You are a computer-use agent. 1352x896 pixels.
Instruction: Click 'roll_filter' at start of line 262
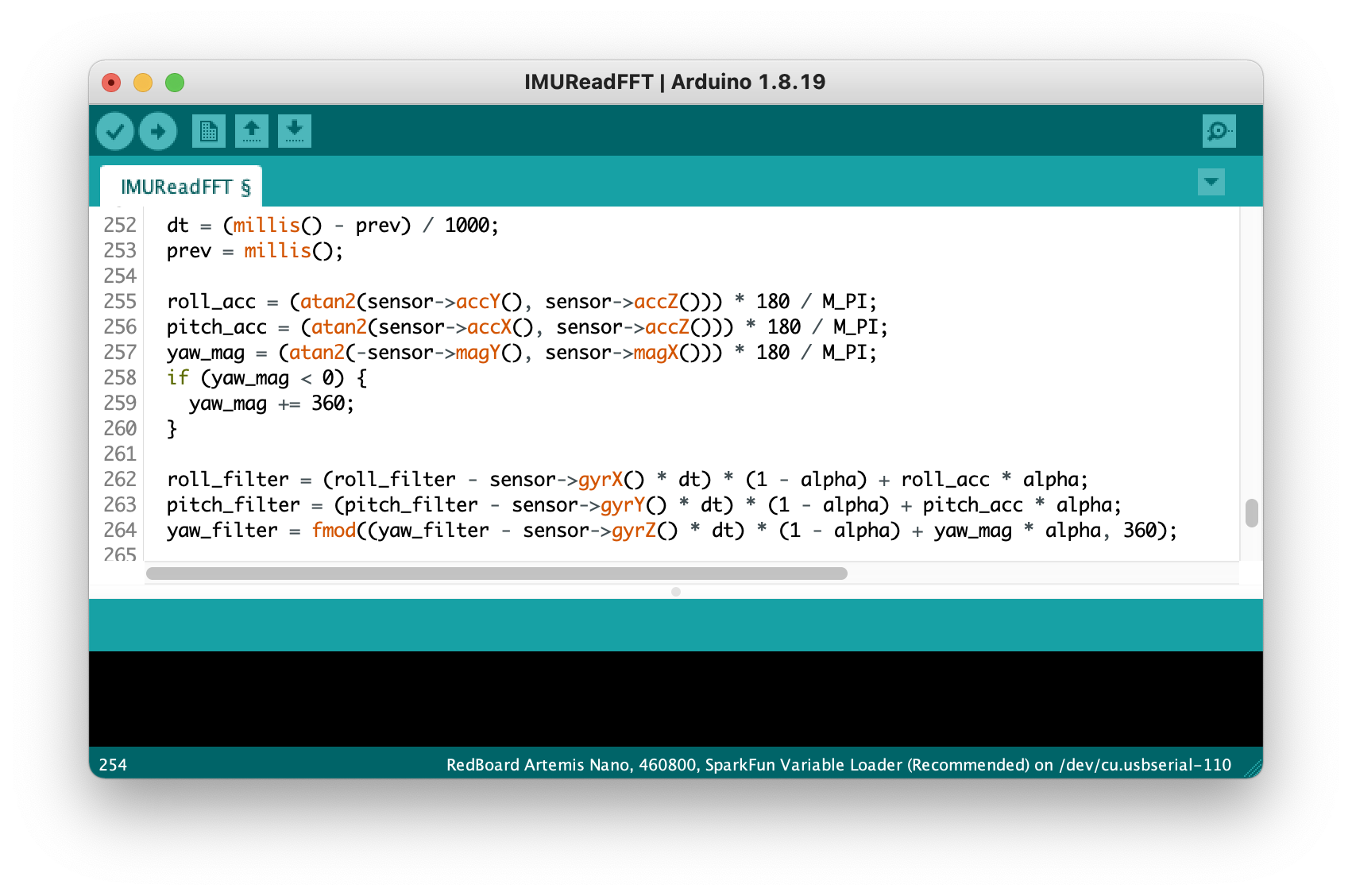click(x=228, y=480)
